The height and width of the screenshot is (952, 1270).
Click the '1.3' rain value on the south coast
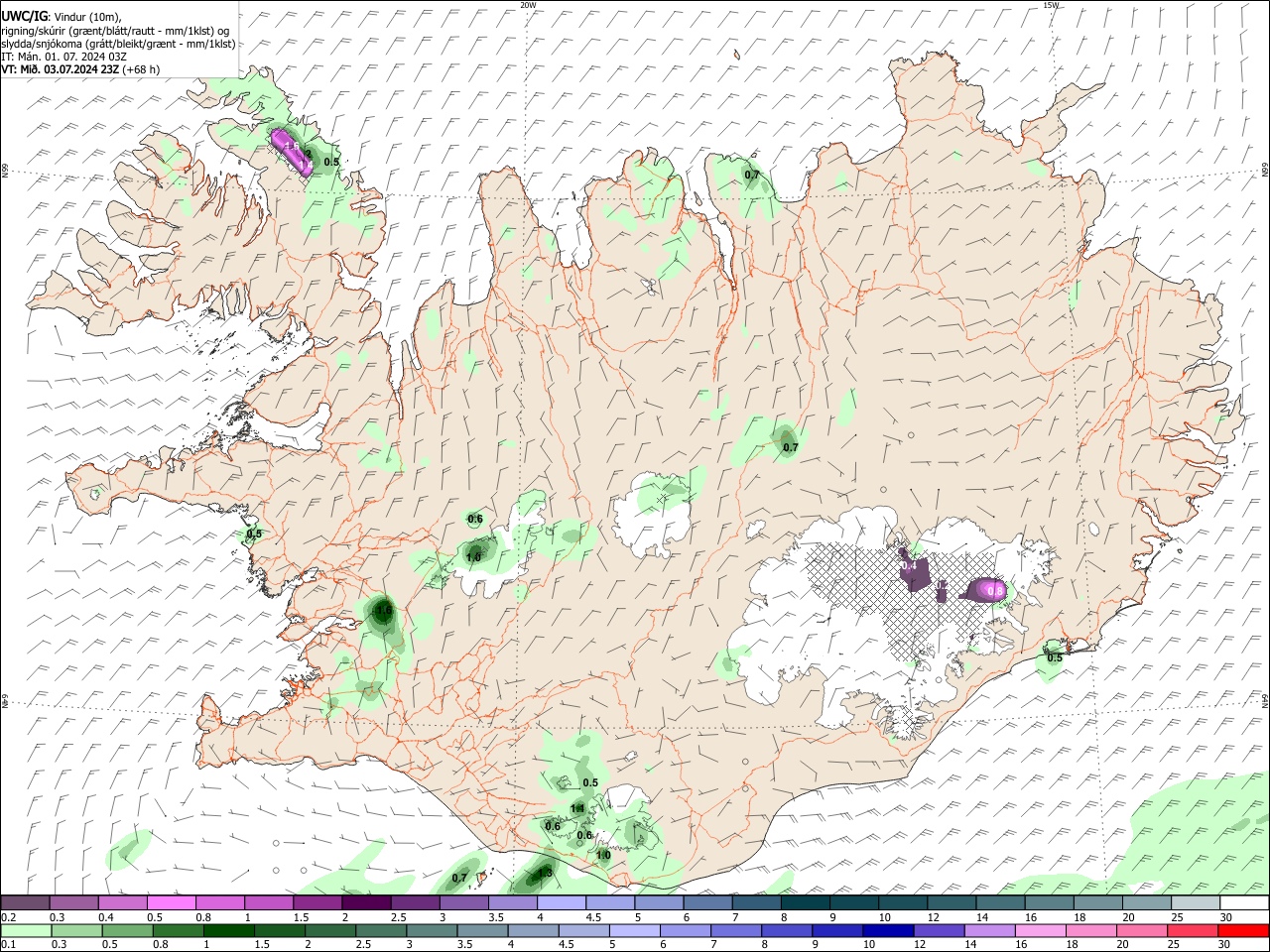click(544, 873)
